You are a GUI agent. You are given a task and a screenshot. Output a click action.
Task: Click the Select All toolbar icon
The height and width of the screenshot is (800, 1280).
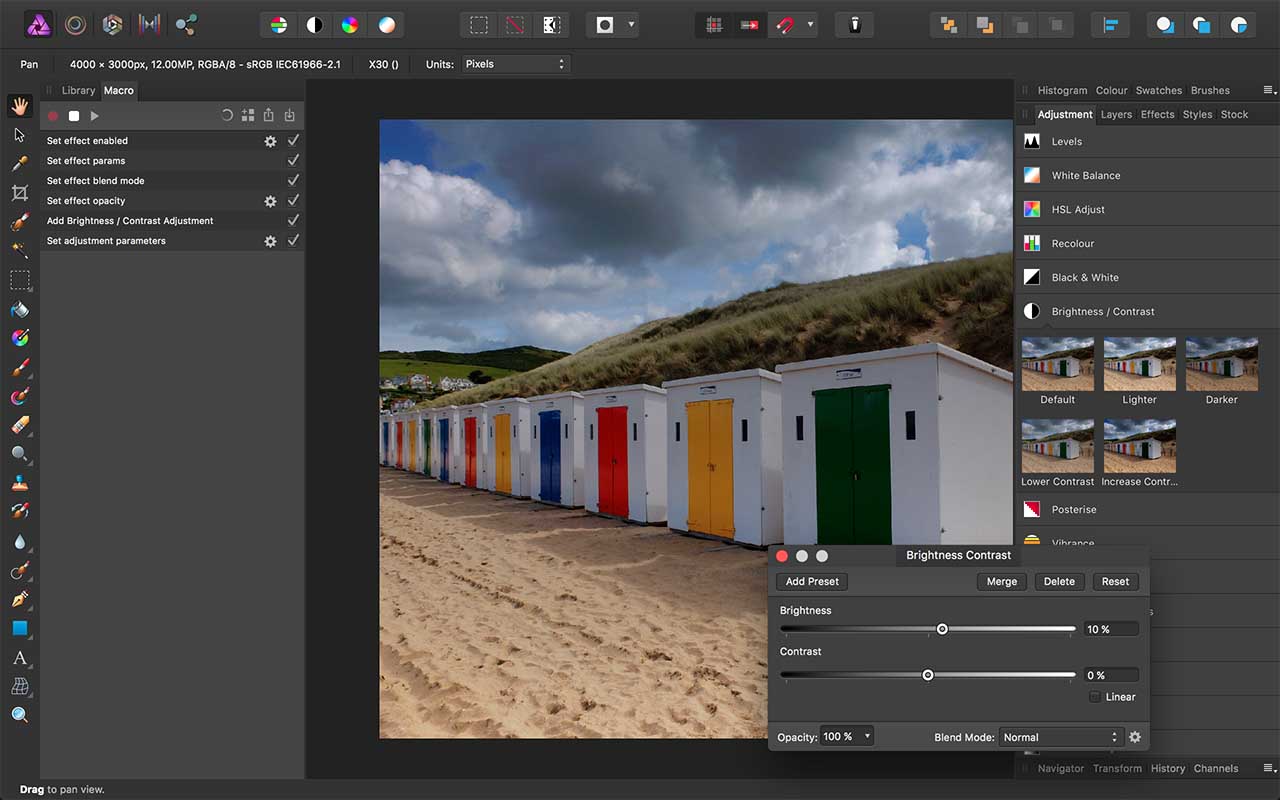(x=479, y=25)
